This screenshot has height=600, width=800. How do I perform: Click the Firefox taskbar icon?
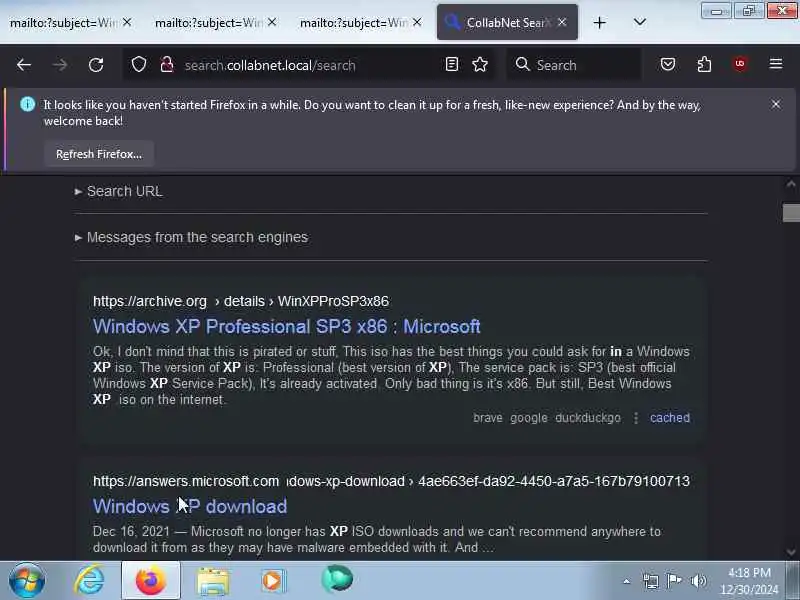tap(151, 581)
